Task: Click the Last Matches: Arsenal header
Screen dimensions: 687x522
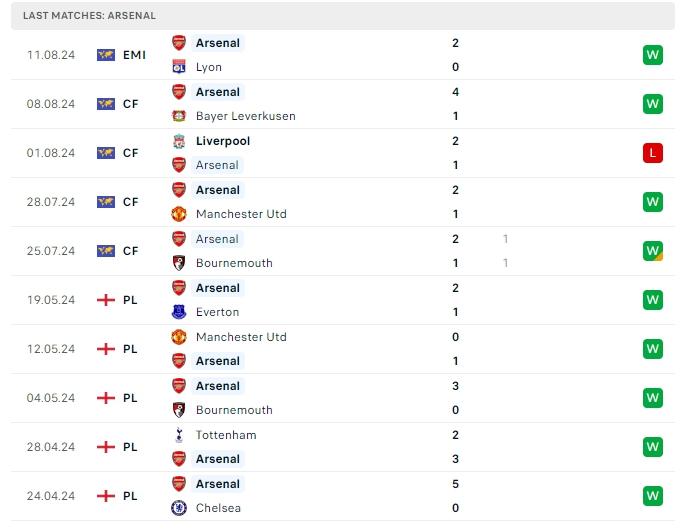Action: 89,16
